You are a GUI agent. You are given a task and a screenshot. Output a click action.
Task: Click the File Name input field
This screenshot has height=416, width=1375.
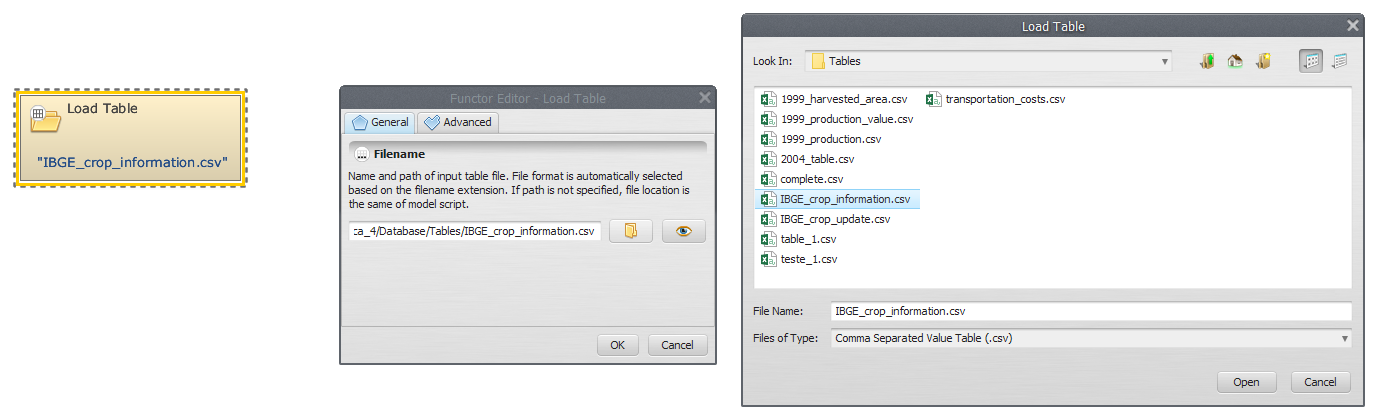pos(1090,311)
